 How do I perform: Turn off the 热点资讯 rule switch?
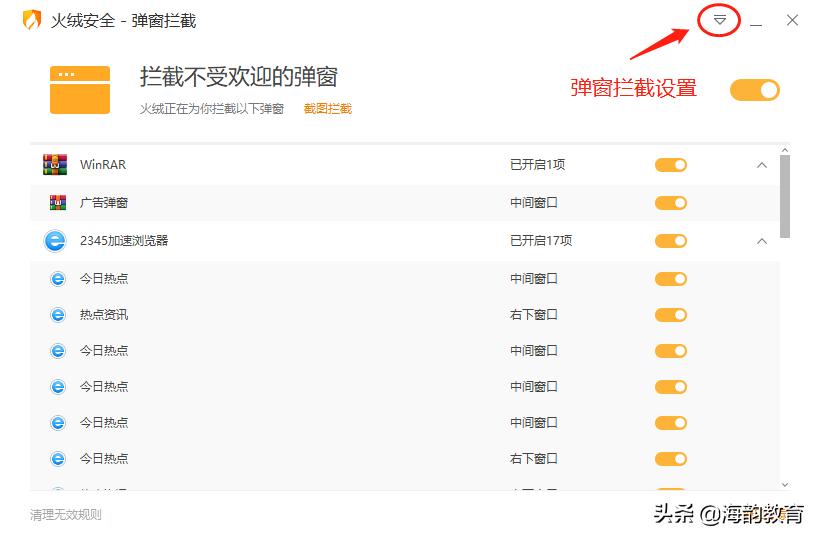(670, 315)
